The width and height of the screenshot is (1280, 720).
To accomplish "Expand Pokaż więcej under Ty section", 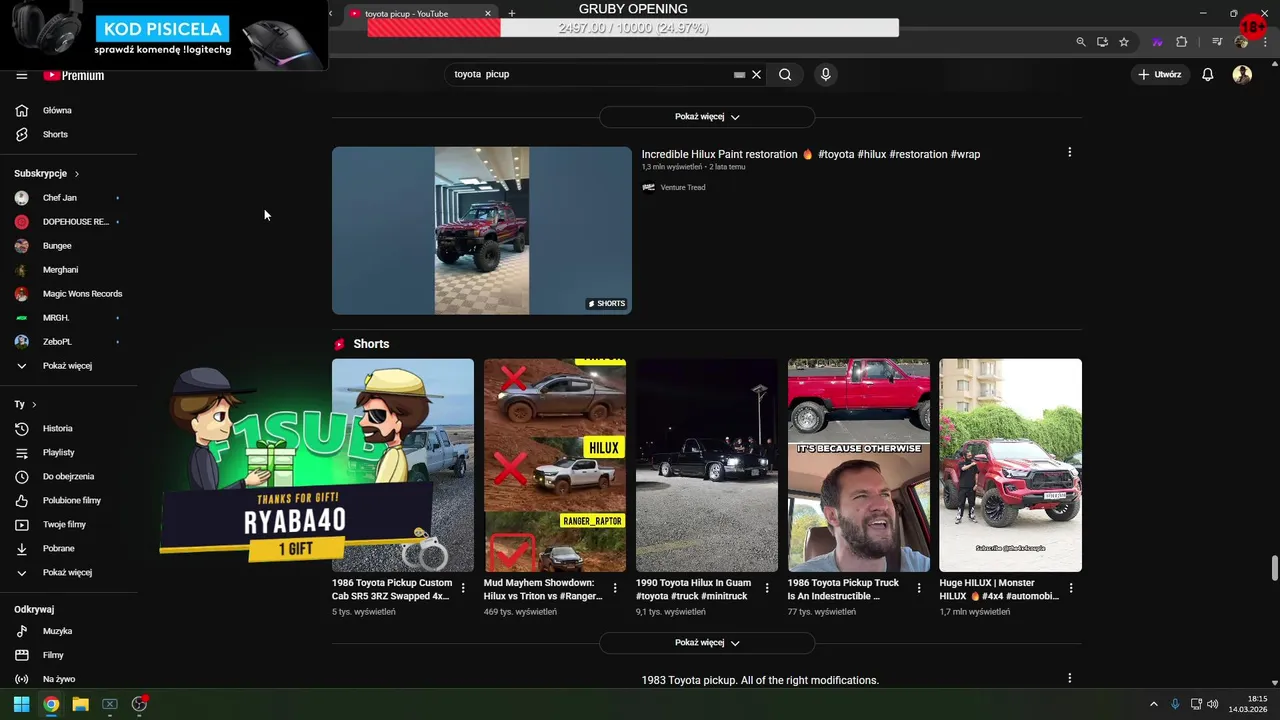I will coord(69,572).
